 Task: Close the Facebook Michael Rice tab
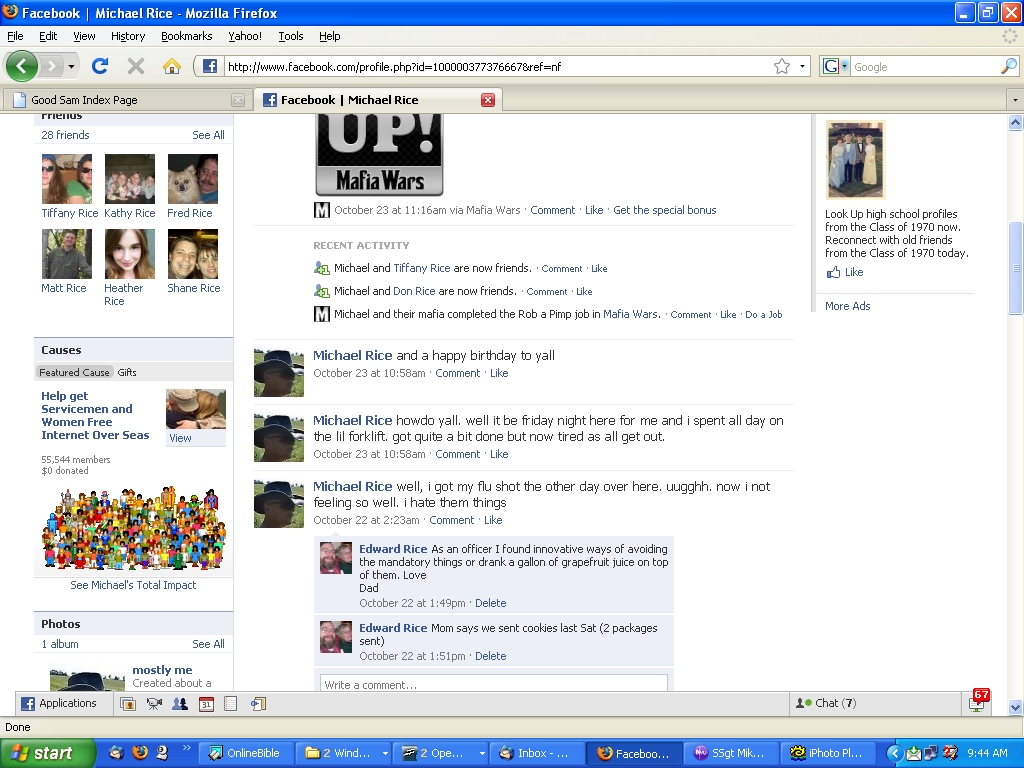coord(488,100)
